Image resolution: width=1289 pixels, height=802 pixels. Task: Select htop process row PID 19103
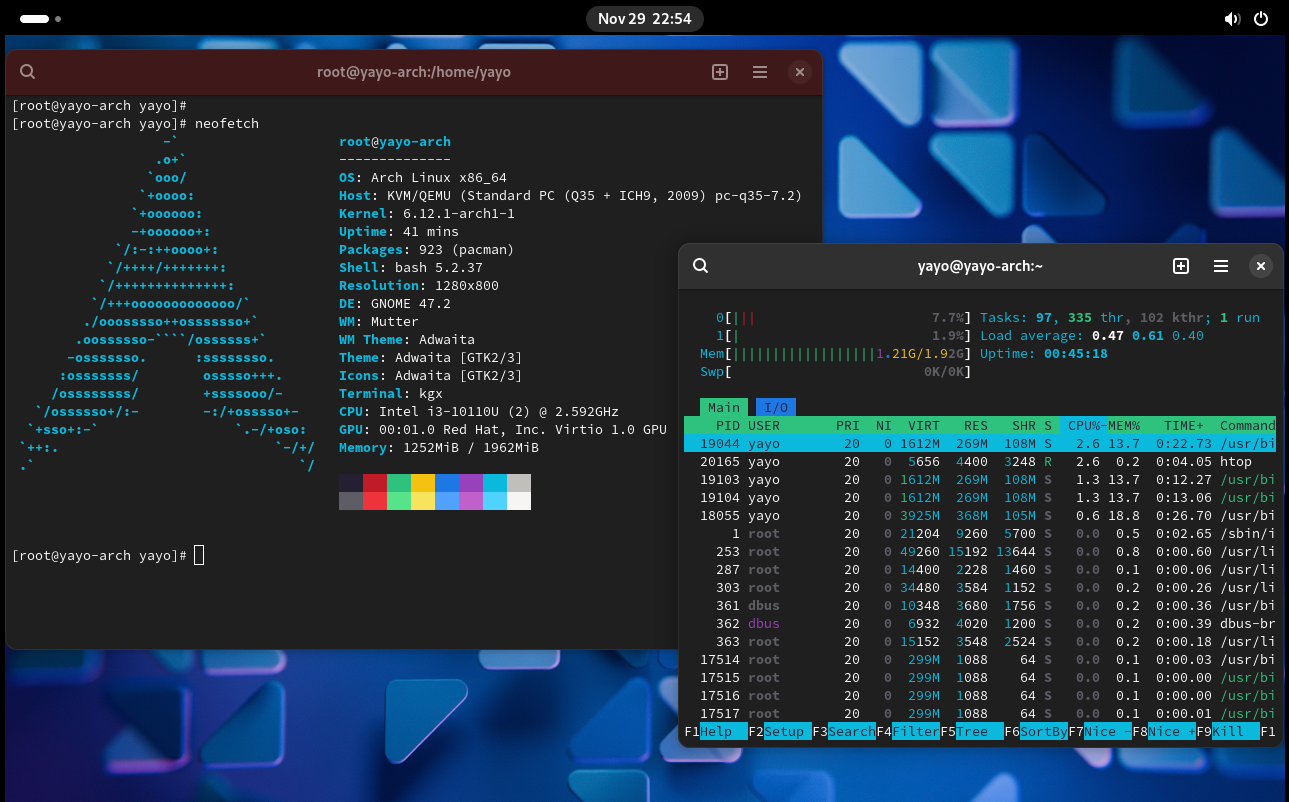point(980,480)
